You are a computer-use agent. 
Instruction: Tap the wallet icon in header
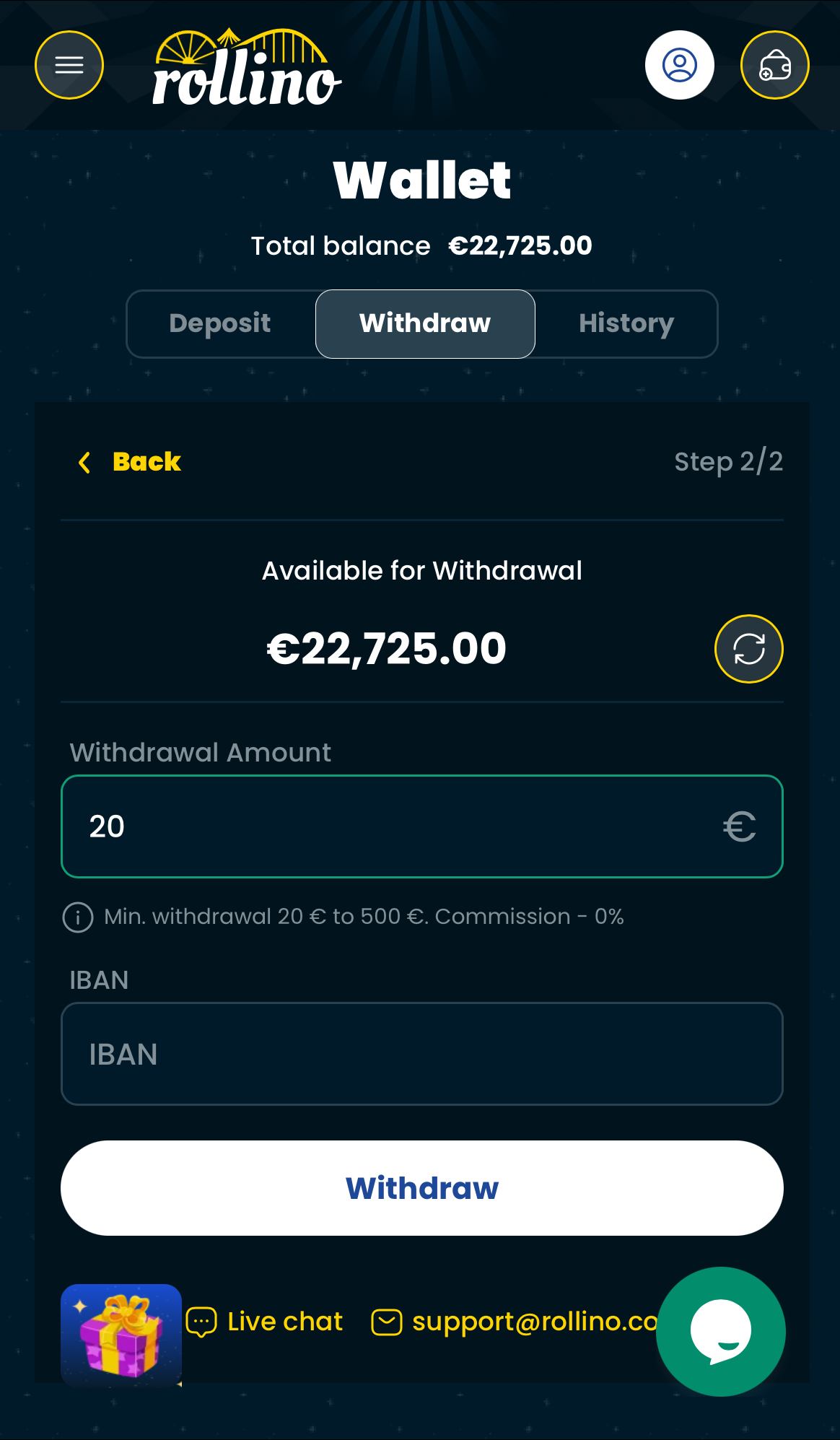tap(774, 66)
